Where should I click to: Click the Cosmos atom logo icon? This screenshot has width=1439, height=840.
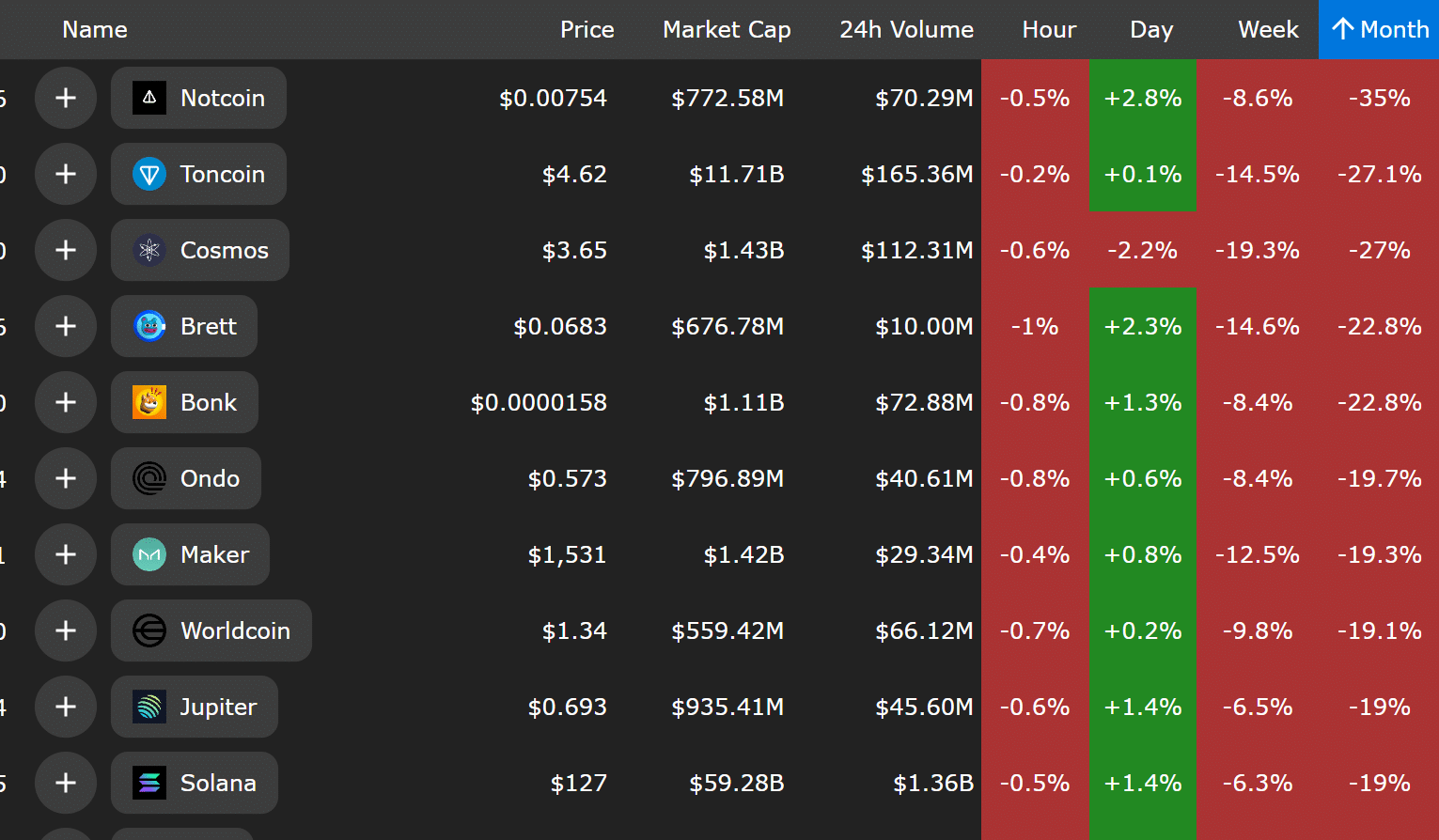pyautogui.click(x=149, y=250)
